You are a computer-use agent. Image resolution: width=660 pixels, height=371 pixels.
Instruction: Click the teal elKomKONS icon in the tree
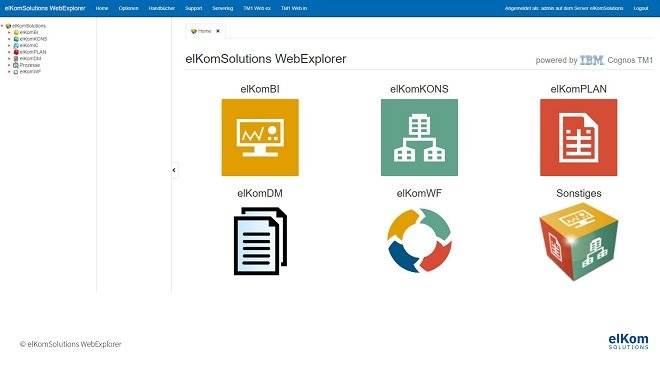[x=16, y=39]
